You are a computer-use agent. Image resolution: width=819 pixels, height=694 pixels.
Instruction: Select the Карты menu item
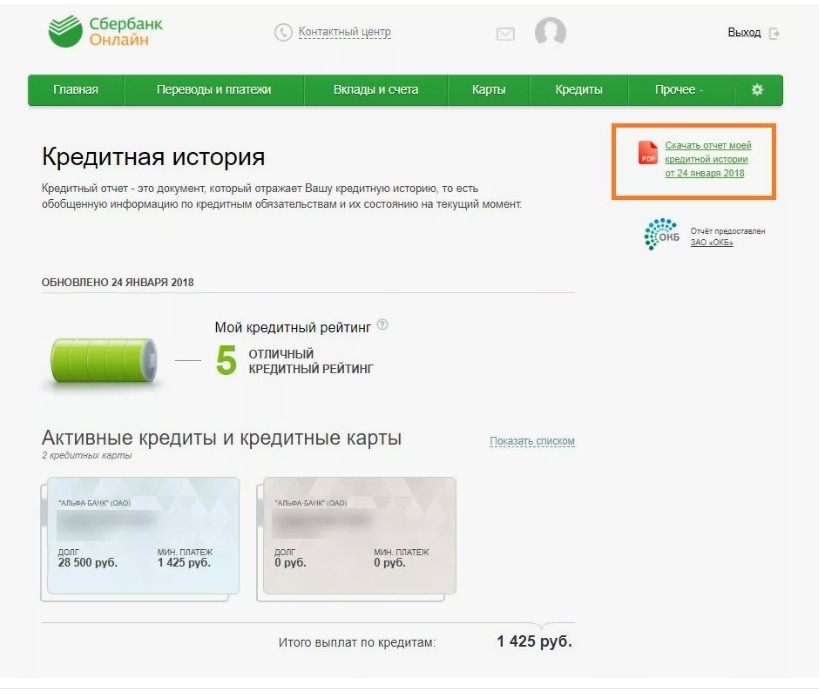pyautogui.click(x=489, y=90)
